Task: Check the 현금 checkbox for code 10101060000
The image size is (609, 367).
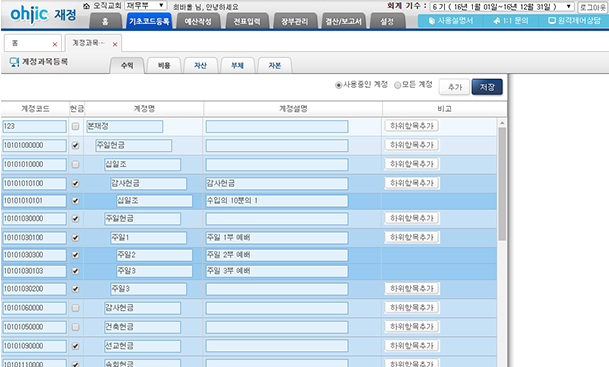Action: pos(75,308)
